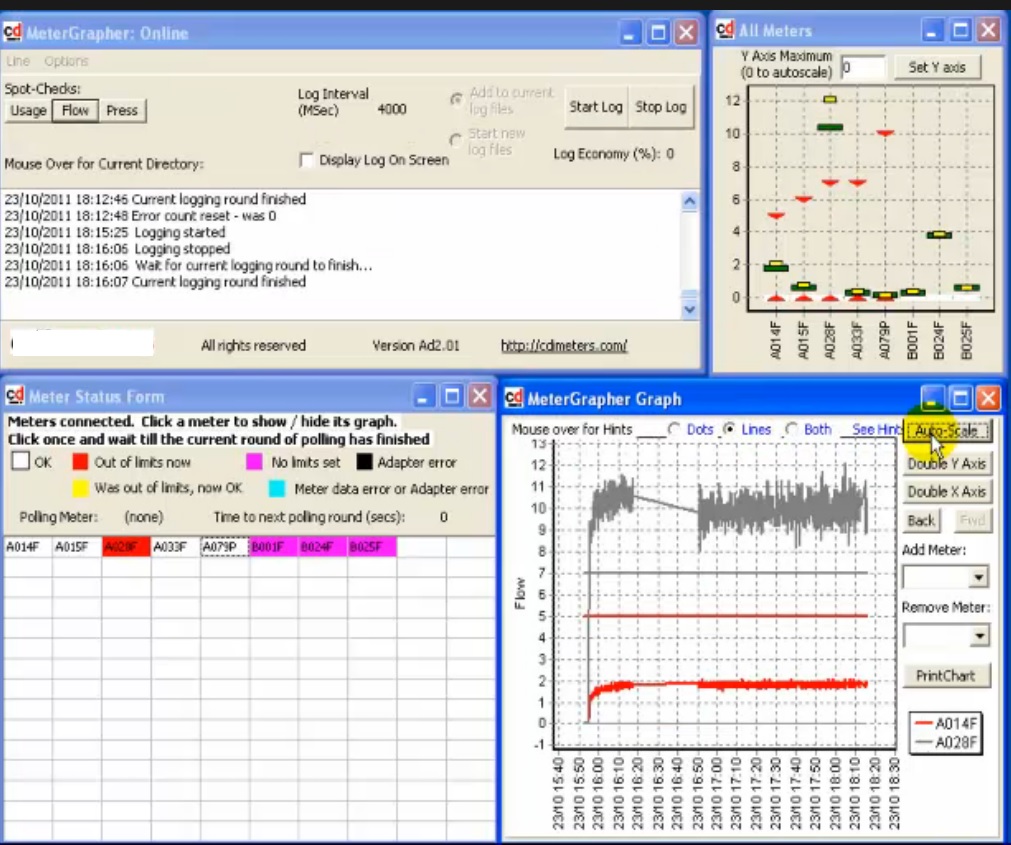Expand the Remove Meter dropdown

coord(978,636)
